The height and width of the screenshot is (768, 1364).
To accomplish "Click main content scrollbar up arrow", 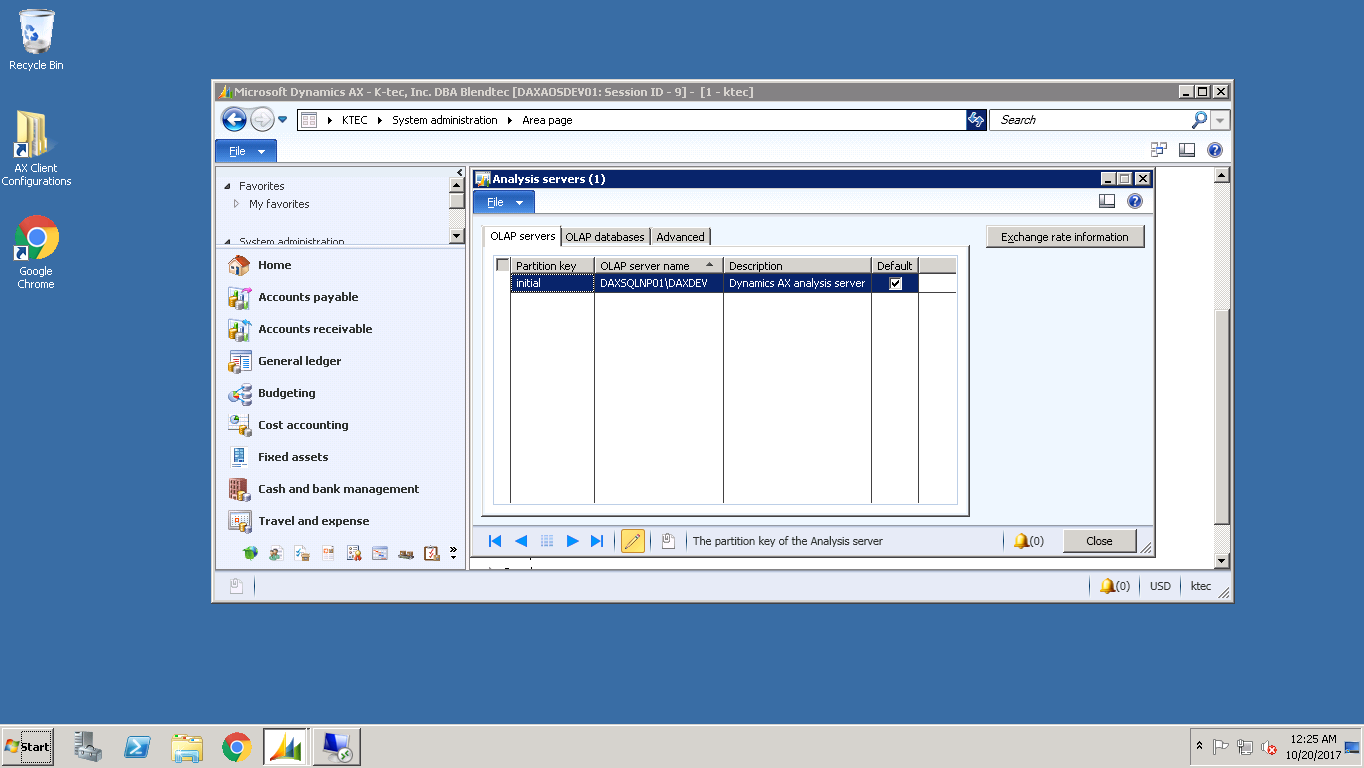I will 1222,175.
